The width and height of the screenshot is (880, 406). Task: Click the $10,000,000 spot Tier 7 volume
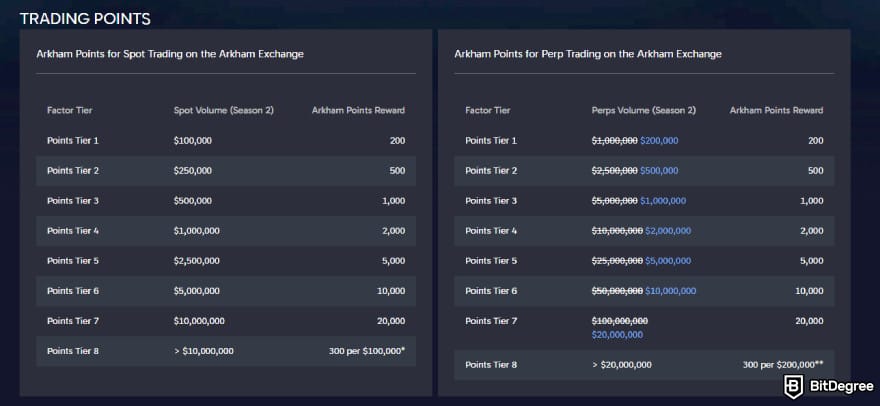(x=199, y=321)
